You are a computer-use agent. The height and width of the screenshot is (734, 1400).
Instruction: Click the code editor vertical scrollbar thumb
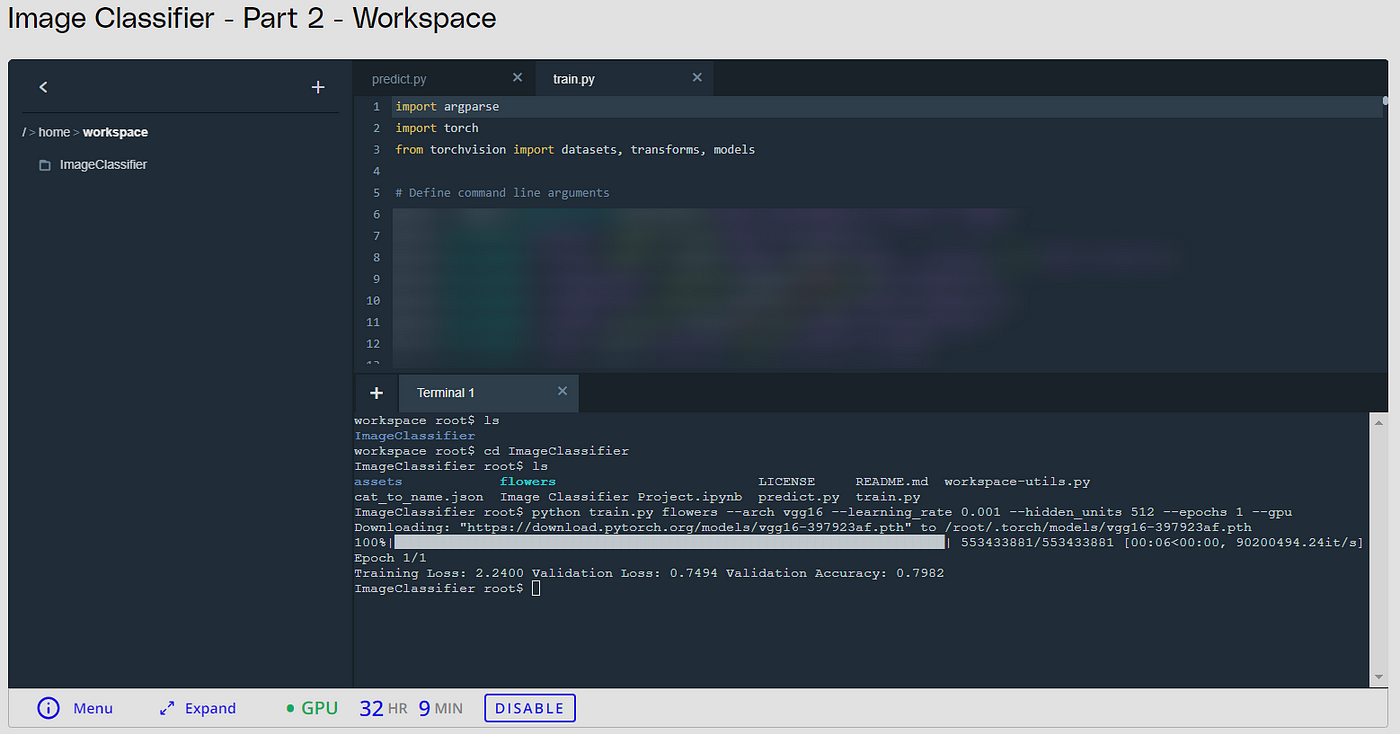tap(1385, 100)
